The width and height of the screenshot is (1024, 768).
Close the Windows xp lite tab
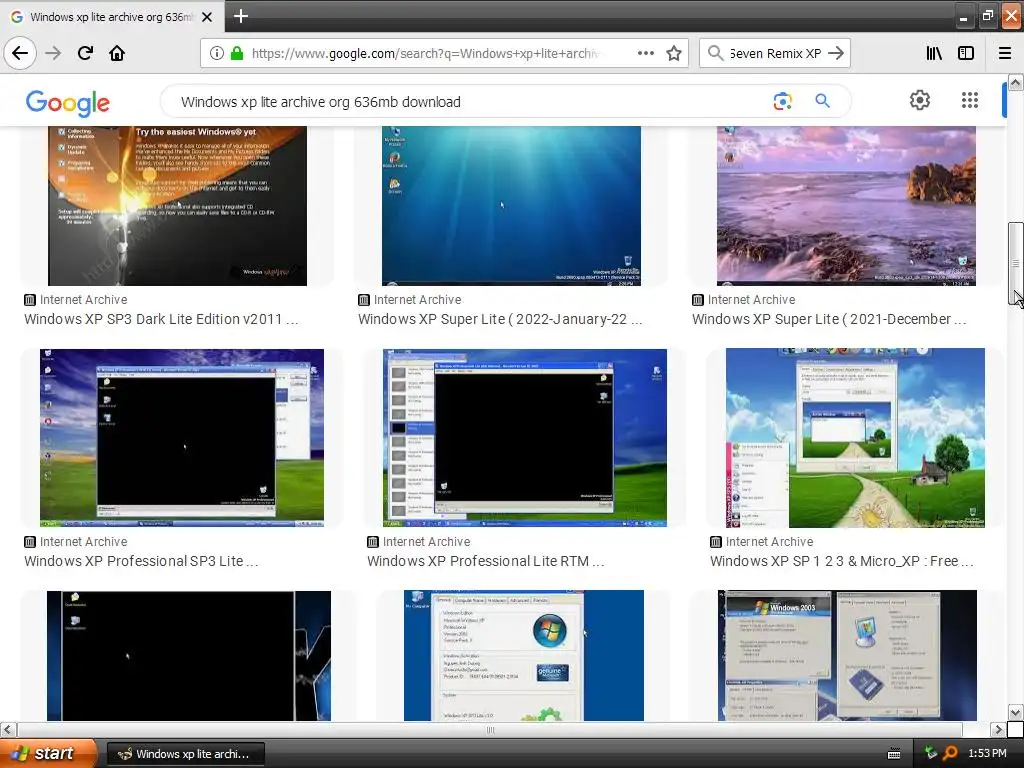(207, 17)
